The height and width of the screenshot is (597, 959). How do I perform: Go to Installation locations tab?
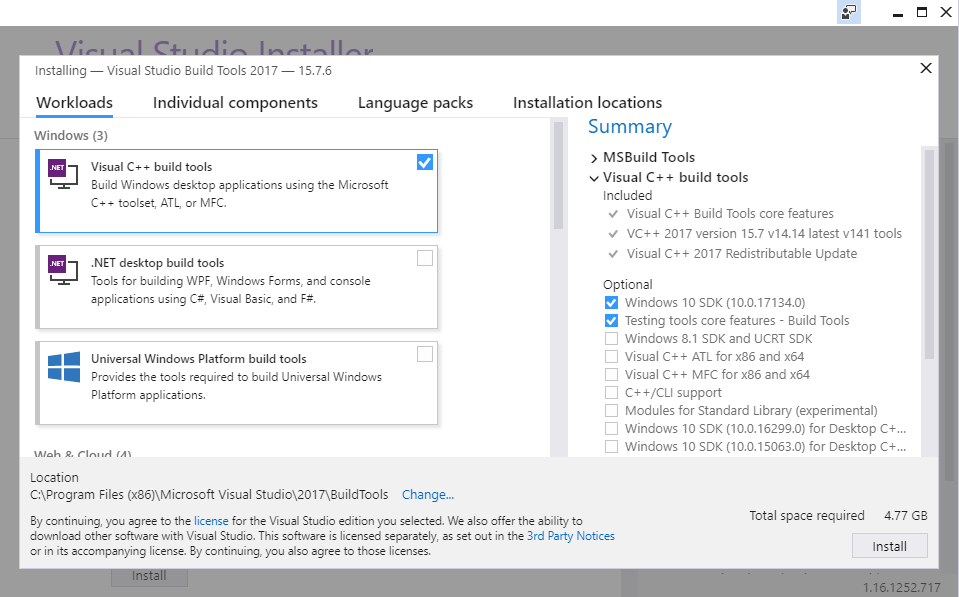[587, 103]
